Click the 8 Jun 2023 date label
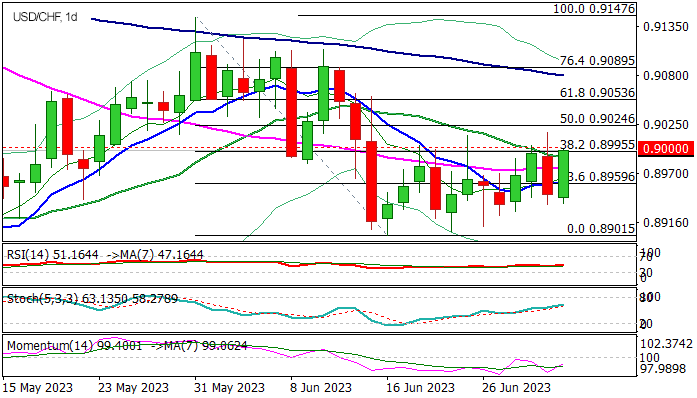The width and height of the screenshot is (697, 398). (x=320, y=388)
